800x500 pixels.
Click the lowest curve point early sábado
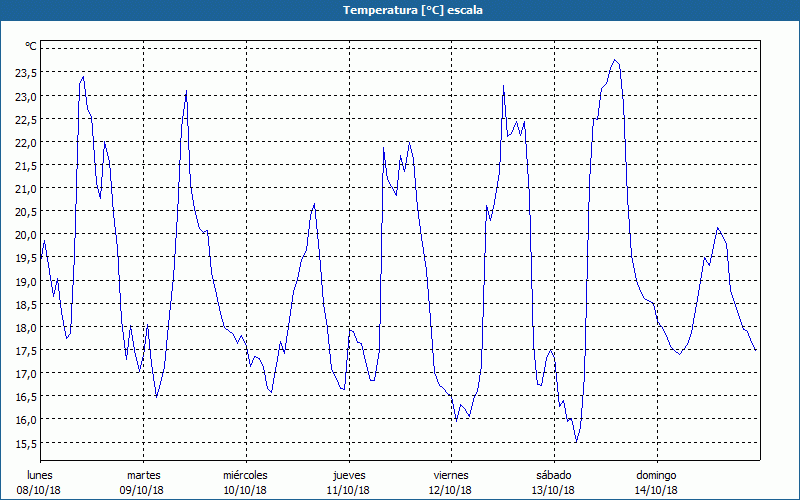click(x=576, y=442)
